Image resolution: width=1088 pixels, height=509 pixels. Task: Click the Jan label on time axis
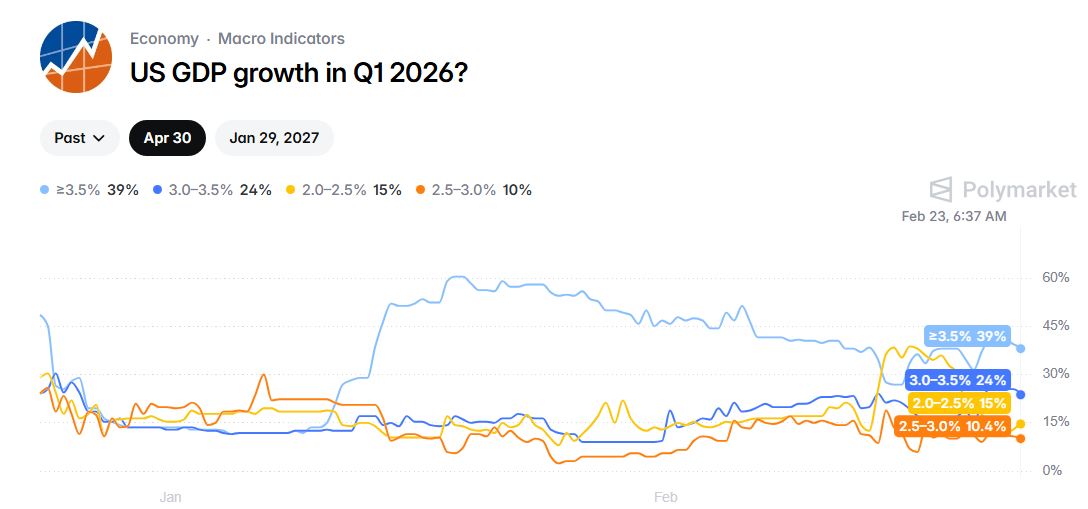tap(171, 496)
